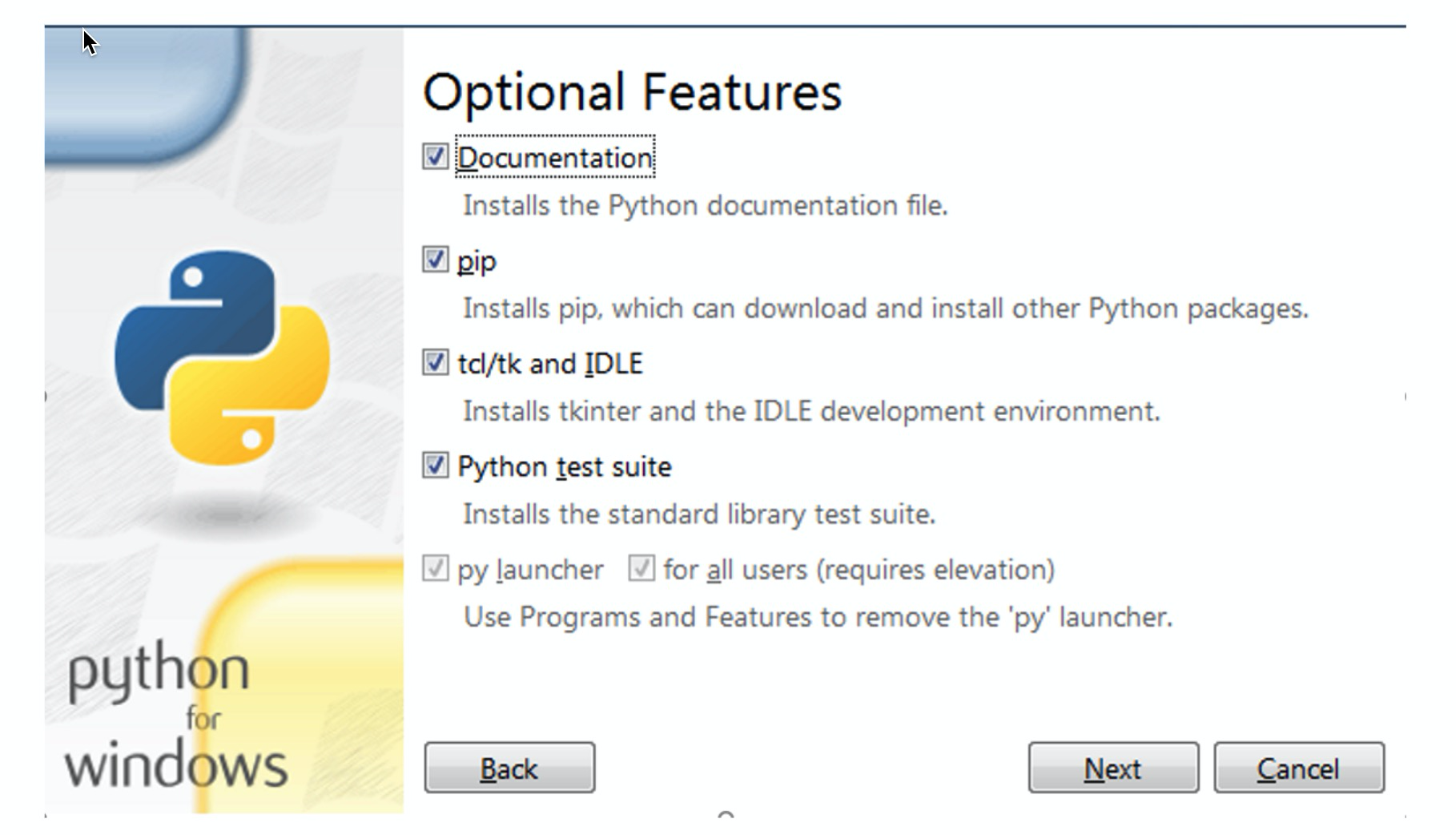Screen dimensions: 1456x835
Task: Uncheck the Documentation checkbox
Action: coord(435,157)
